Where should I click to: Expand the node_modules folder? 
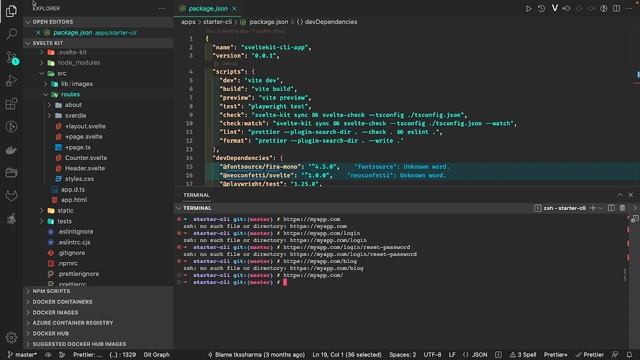(98, 62)
